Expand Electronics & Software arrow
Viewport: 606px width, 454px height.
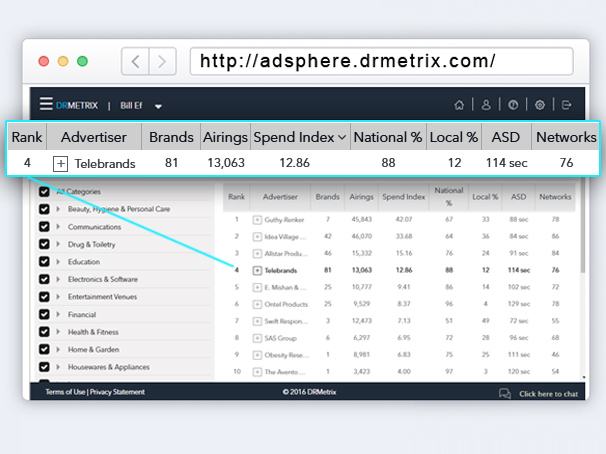coord(58,279)
